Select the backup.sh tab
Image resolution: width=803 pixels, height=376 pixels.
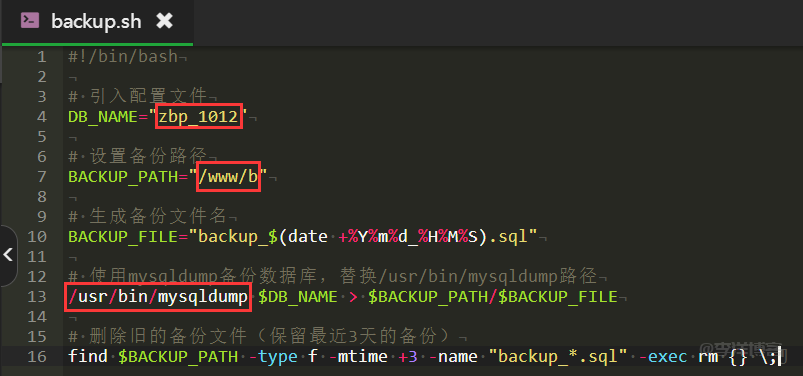tap(97, 22)
